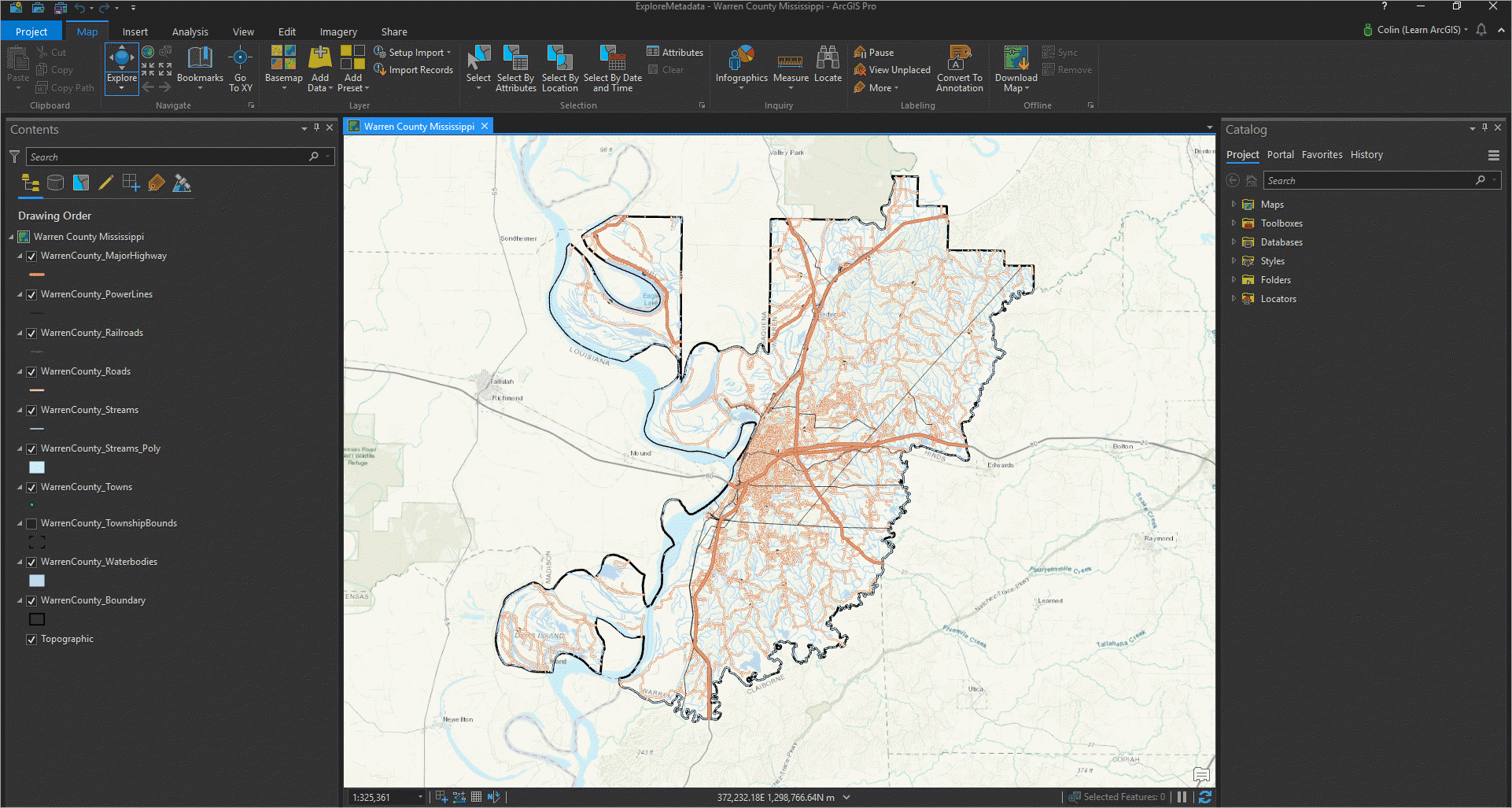
Task: Open the coordinate display units dropdown
Action: [x=846, y=797]
